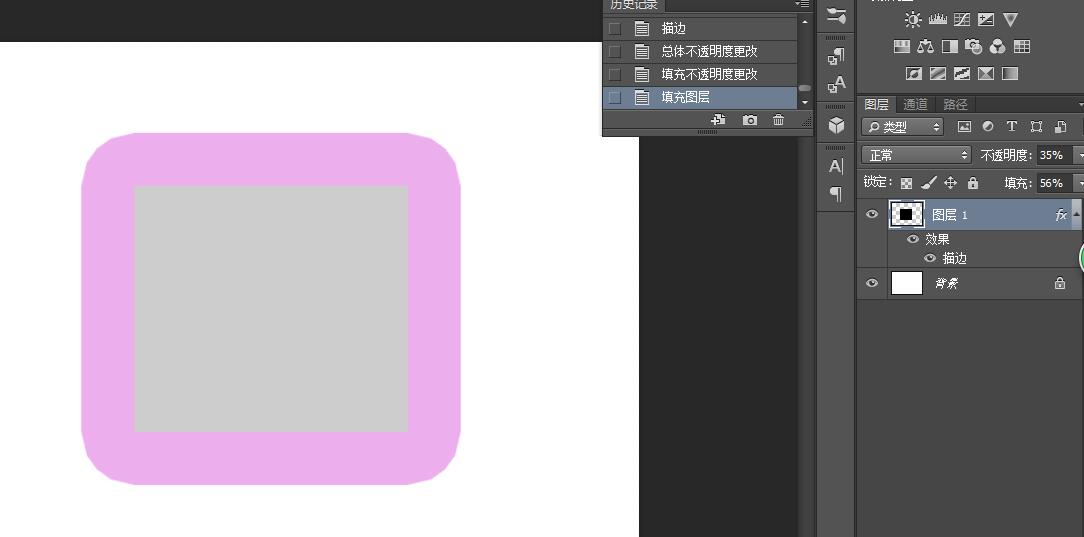This screenshot has height=537, width=1084.
Task: Create new snapshot with camera icon
Action: coord(749,120)
